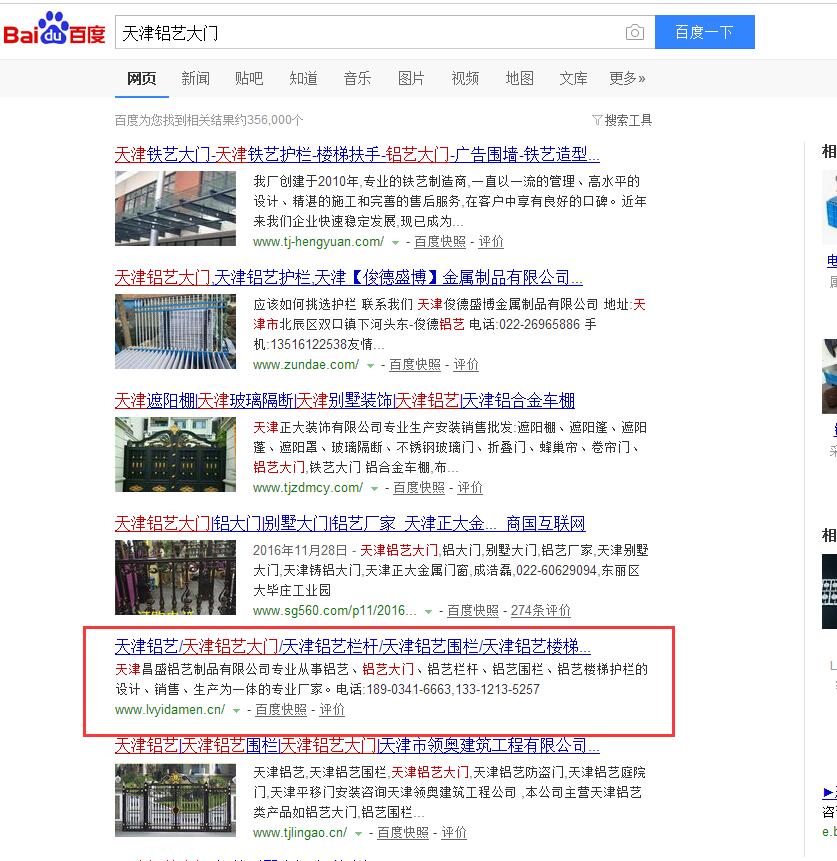Open result 天津铁艺大门-天津铁艺护栏-楼梯扶手
This screenshot has height=861, width=837.
357,154
